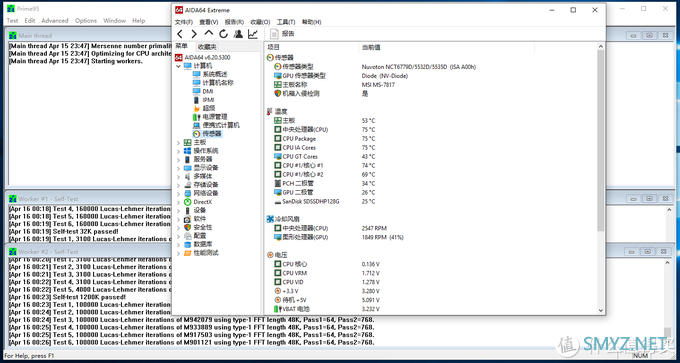Open the 工具(T) menu
The image size is (680, 363).
(286, 22)
